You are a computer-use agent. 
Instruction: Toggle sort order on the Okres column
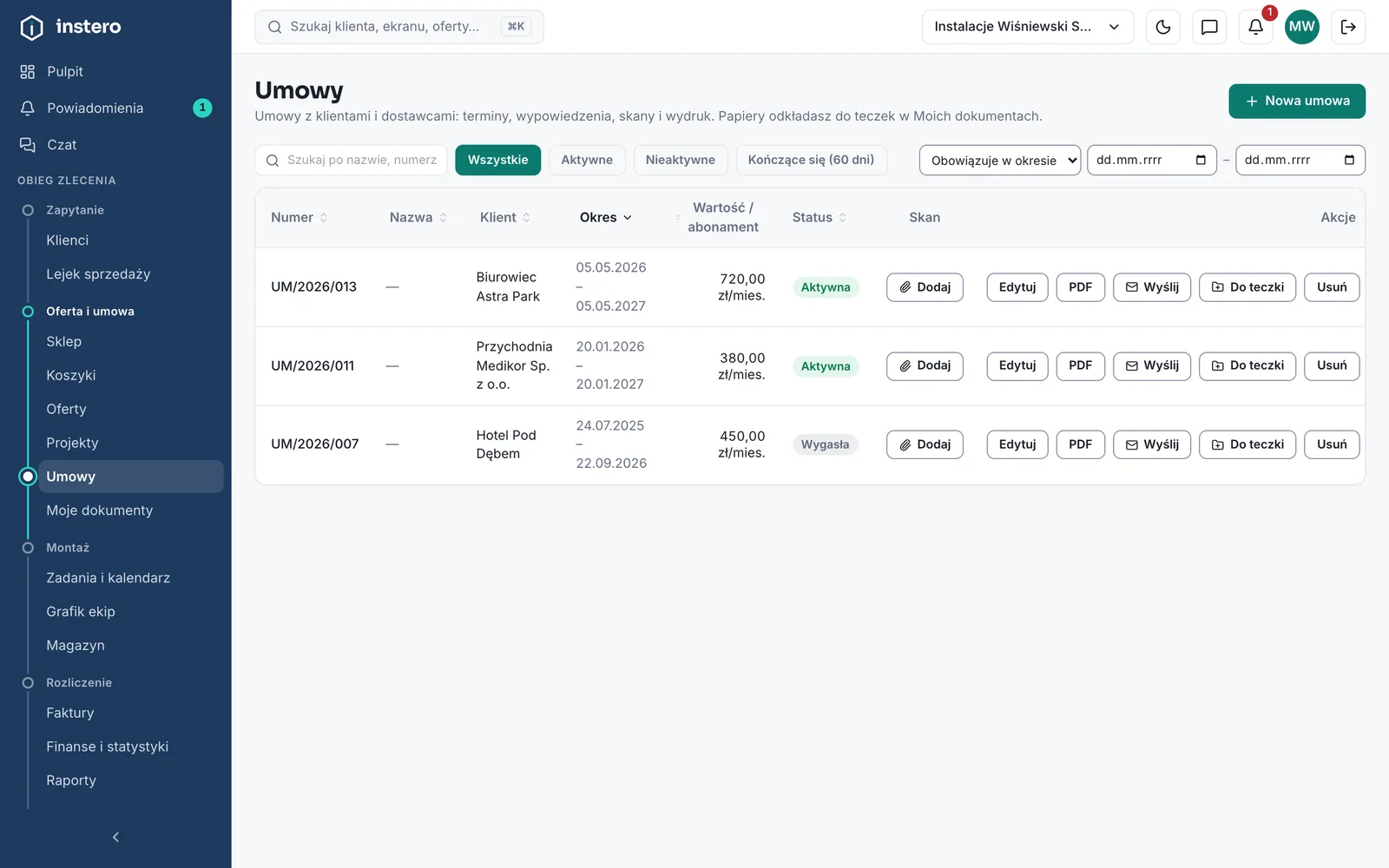click(x=606, y=217)
